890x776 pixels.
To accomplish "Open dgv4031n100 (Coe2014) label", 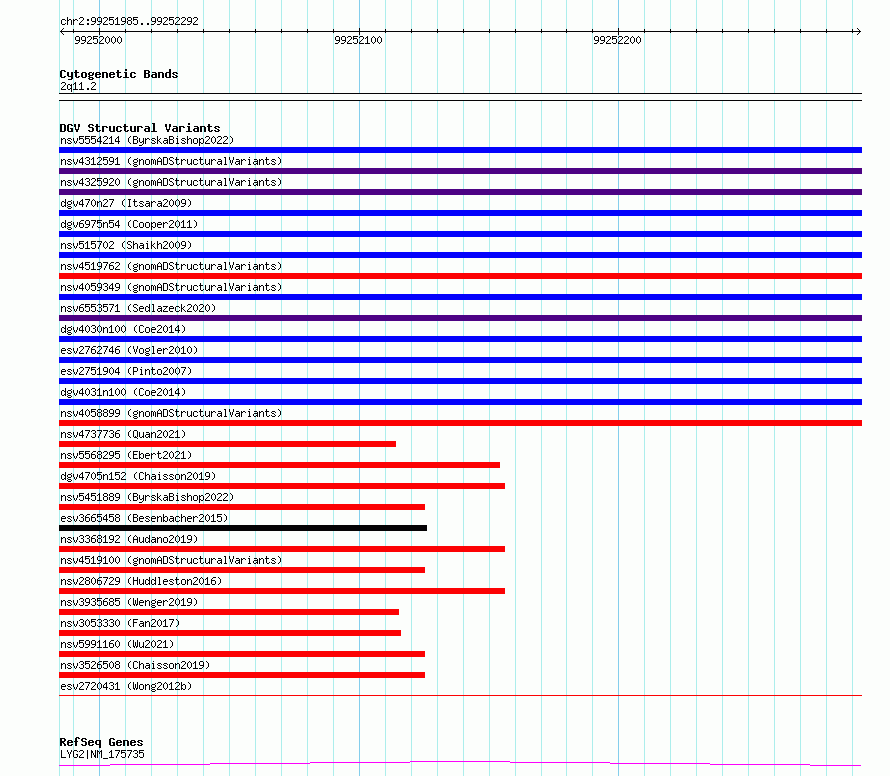I will tap(123, 392).
